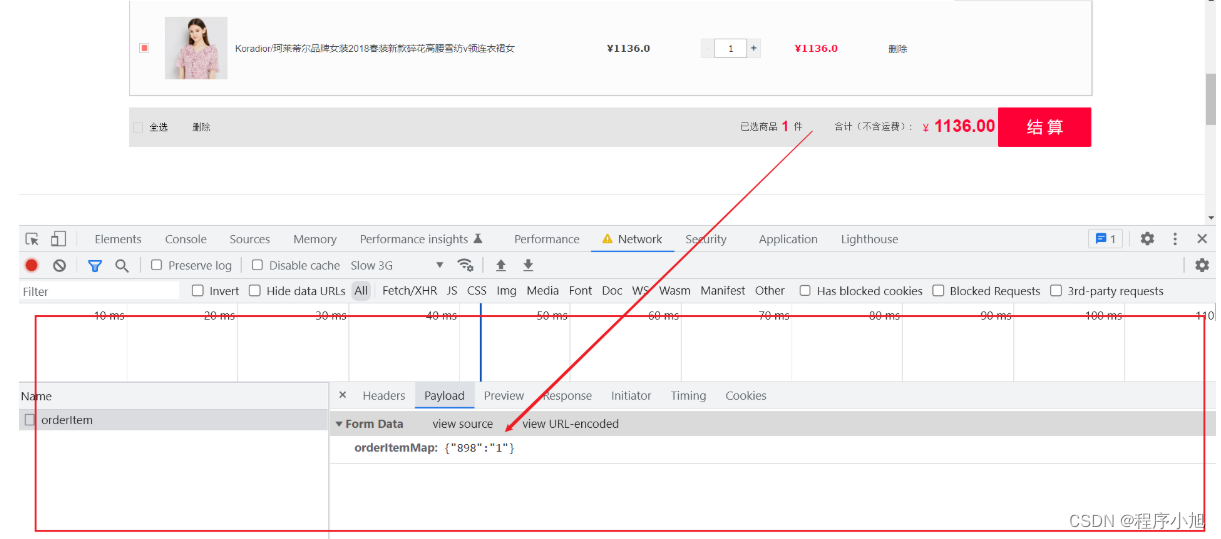
Task: Click view source link
Action: tap(463, 424)
